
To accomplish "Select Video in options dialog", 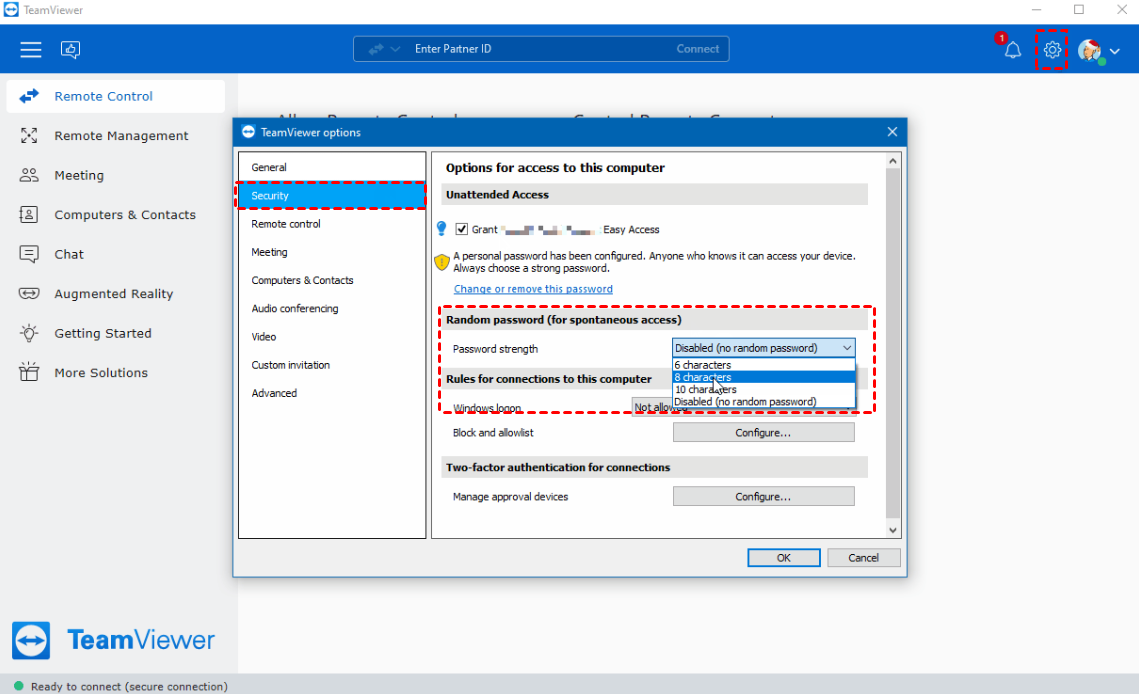I will 332,336.
